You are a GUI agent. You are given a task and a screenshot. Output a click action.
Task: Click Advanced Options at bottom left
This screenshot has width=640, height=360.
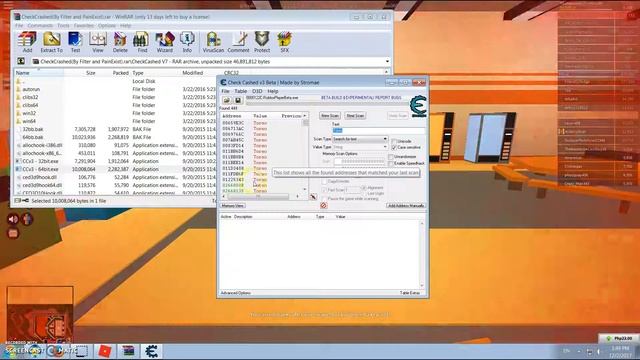pyautogui.click(x=236, y=293)
